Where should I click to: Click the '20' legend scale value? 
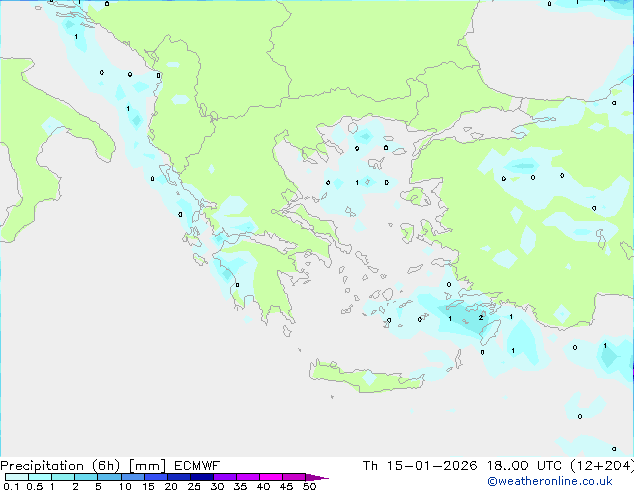click(171, 486)
